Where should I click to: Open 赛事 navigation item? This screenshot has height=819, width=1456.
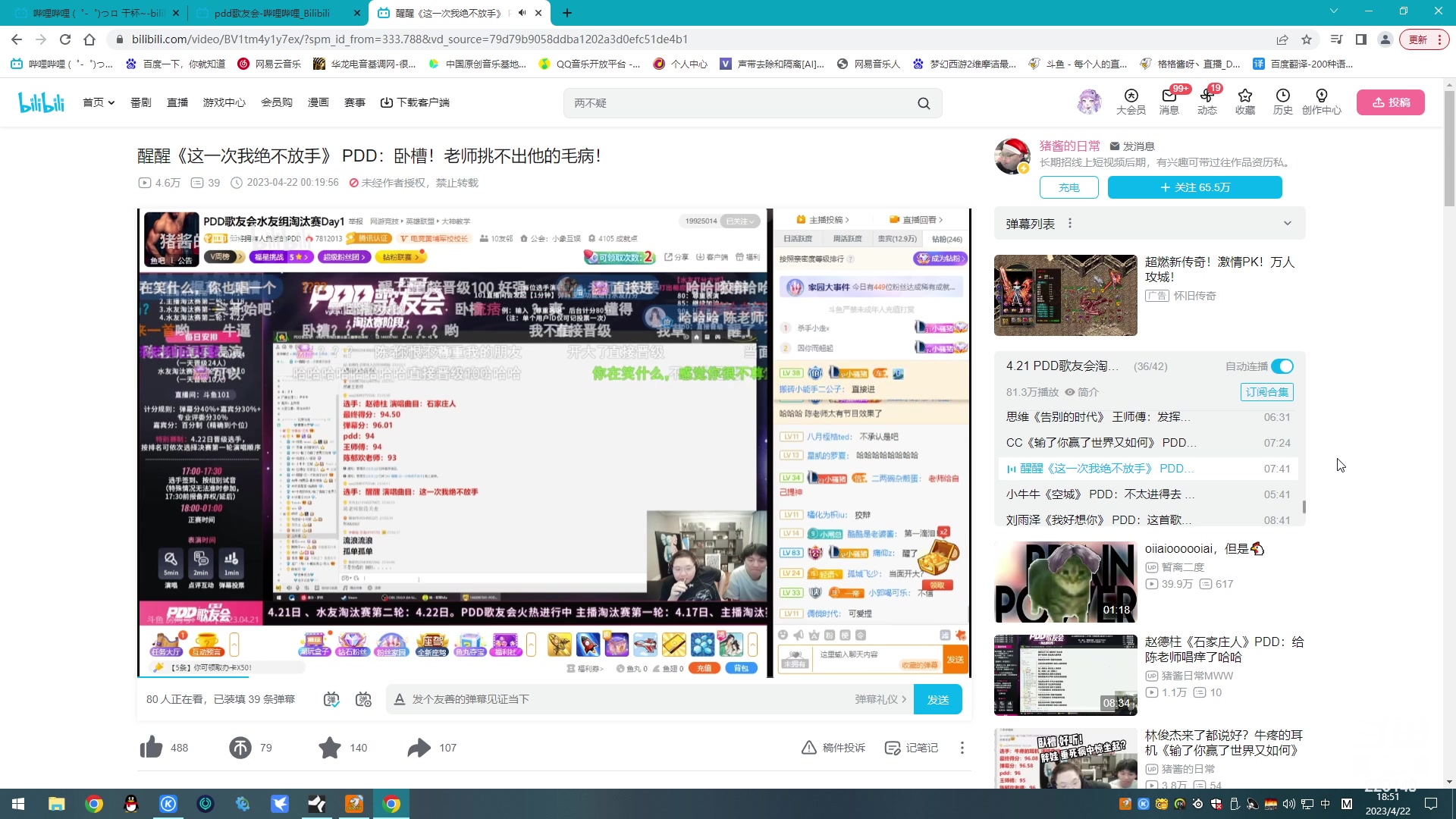point(355,102)
